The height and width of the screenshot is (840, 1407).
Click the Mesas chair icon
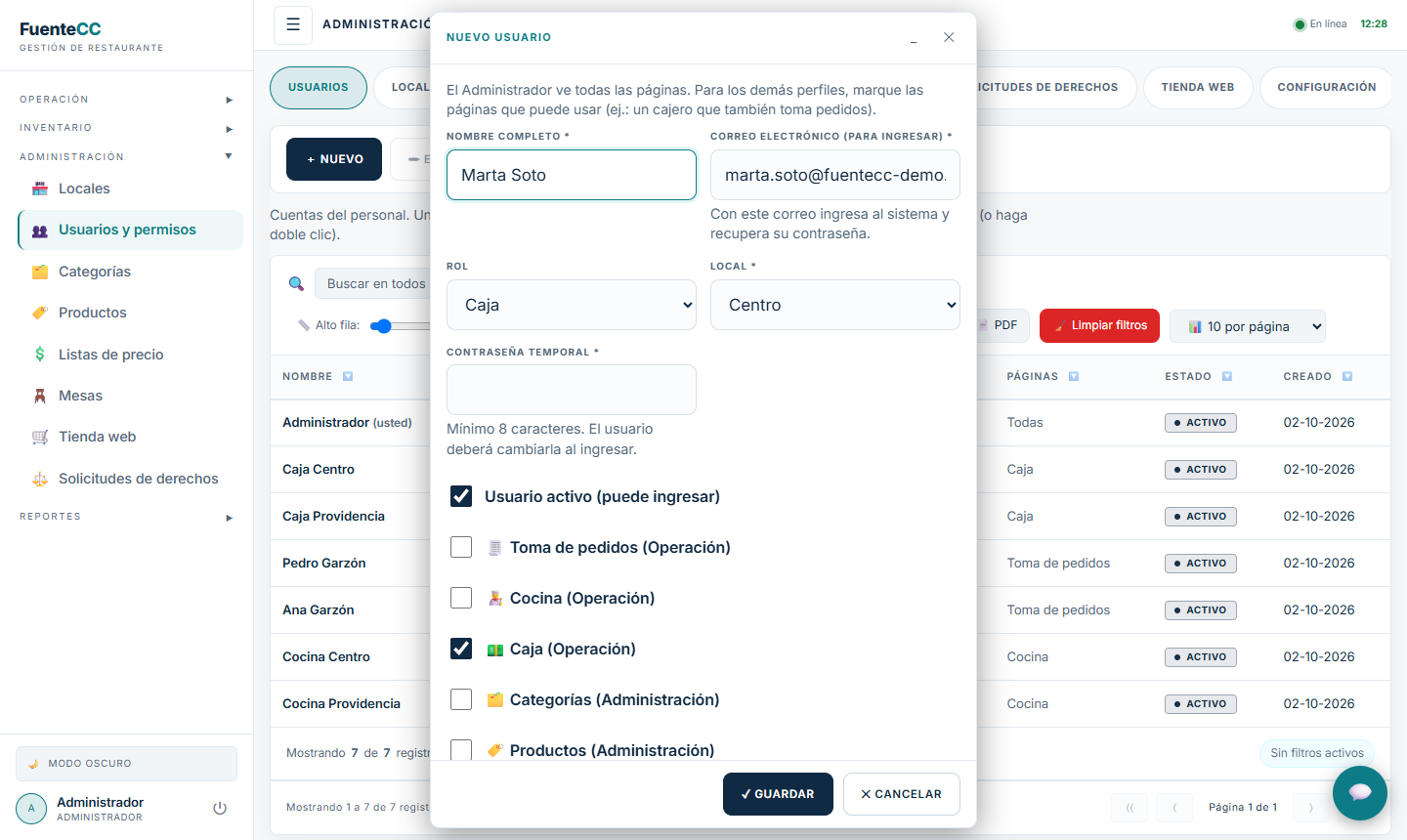[40, 396]
